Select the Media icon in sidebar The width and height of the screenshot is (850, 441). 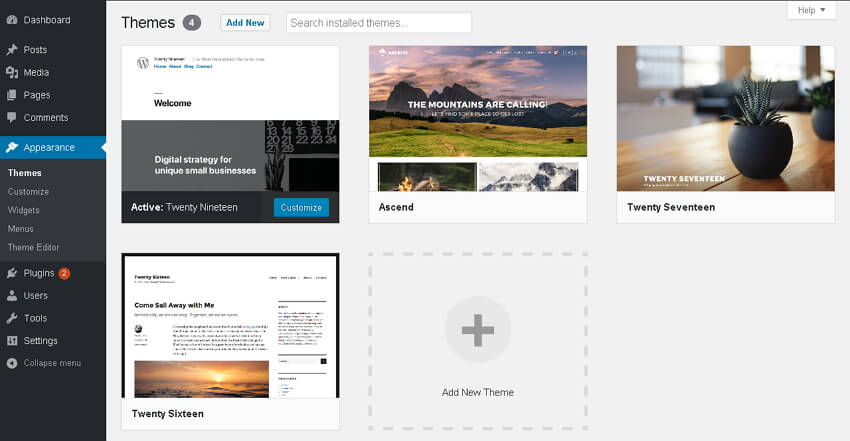(x=11, y=73)
